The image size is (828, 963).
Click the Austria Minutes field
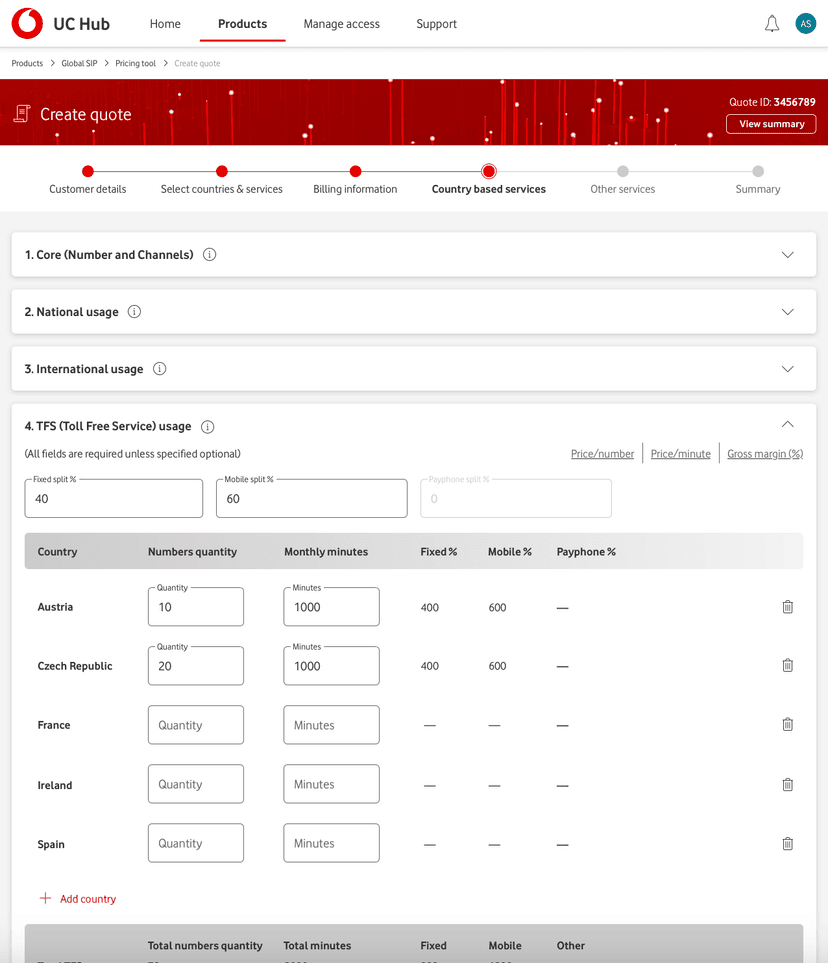coord(331,607)
